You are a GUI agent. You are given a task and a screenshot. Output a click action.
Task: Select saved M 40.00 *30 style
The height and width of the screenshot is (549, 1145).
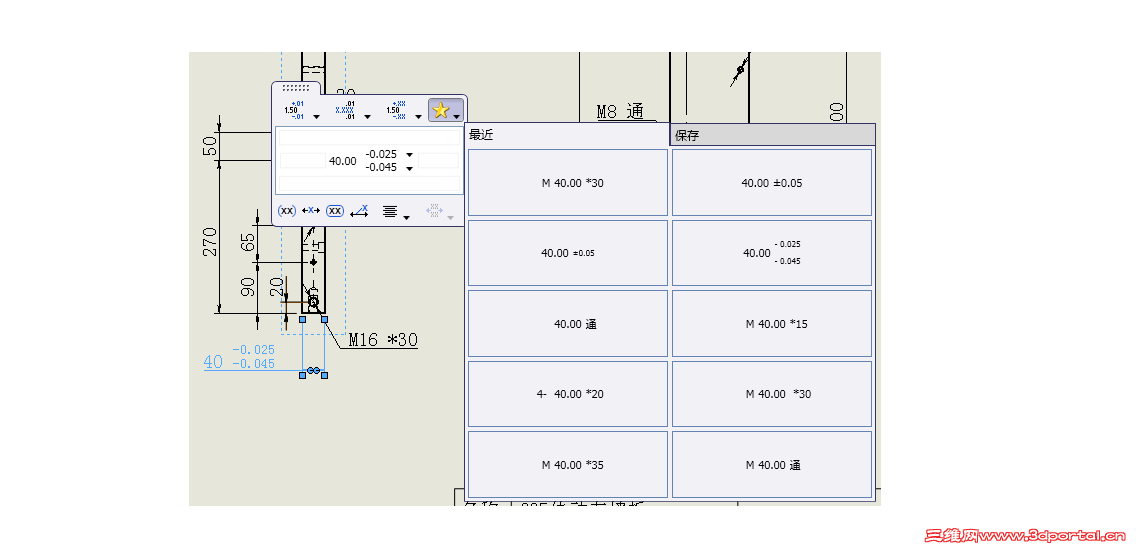[772, 393]
